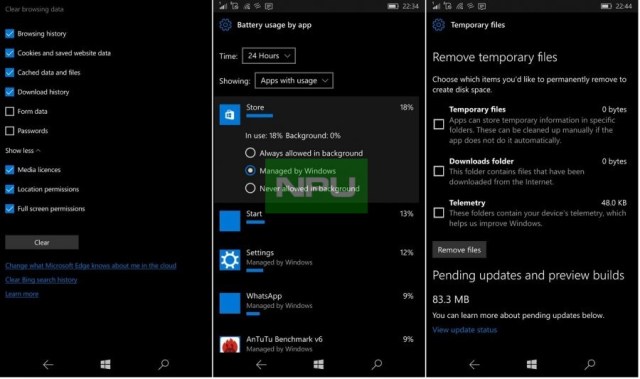Click the Start usage bar
Image resolution: width=640 pixels, height=379 pixels.
point(256,222)
